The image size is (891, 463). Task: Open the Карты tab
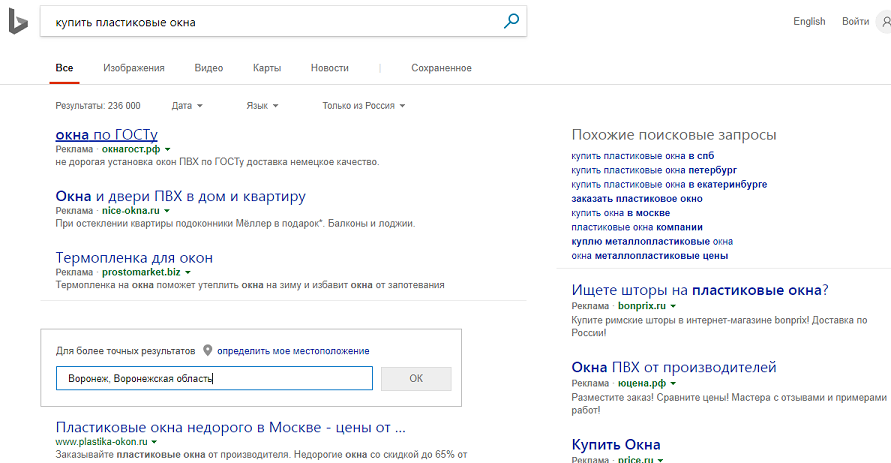(x=267, y=68)
